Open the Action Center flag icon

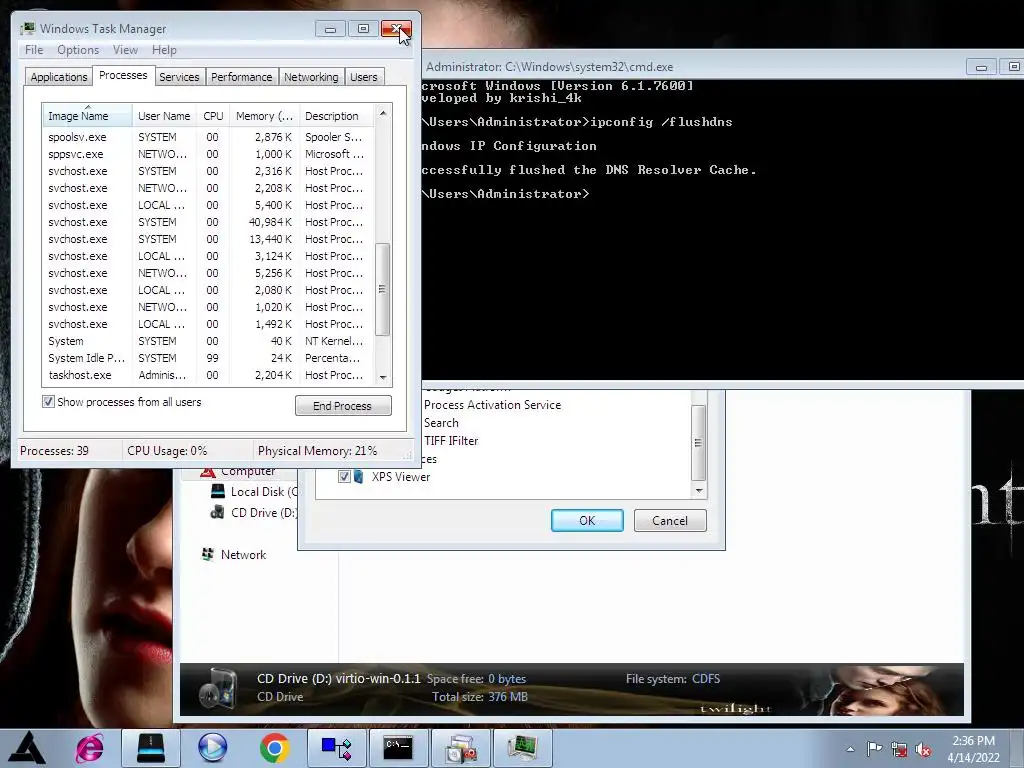pos(874,748)
